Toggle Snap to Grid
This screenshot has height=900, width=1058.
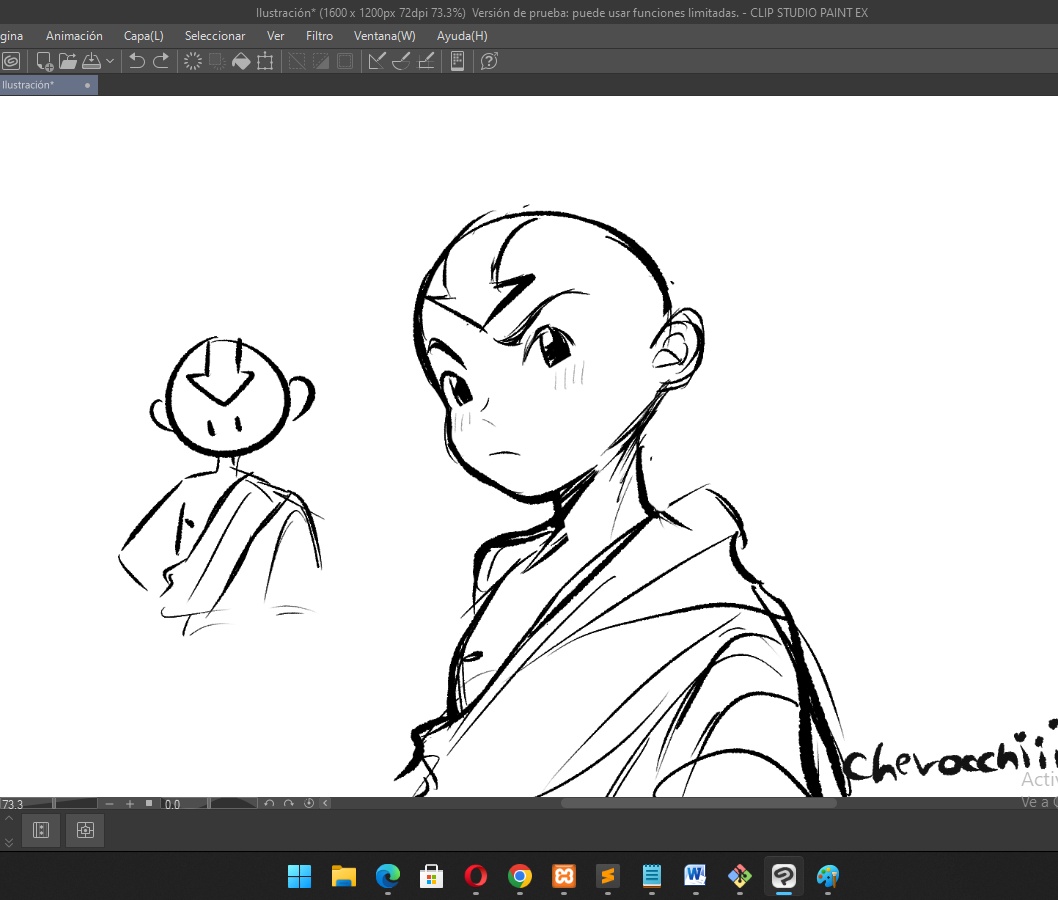[426, 61]
